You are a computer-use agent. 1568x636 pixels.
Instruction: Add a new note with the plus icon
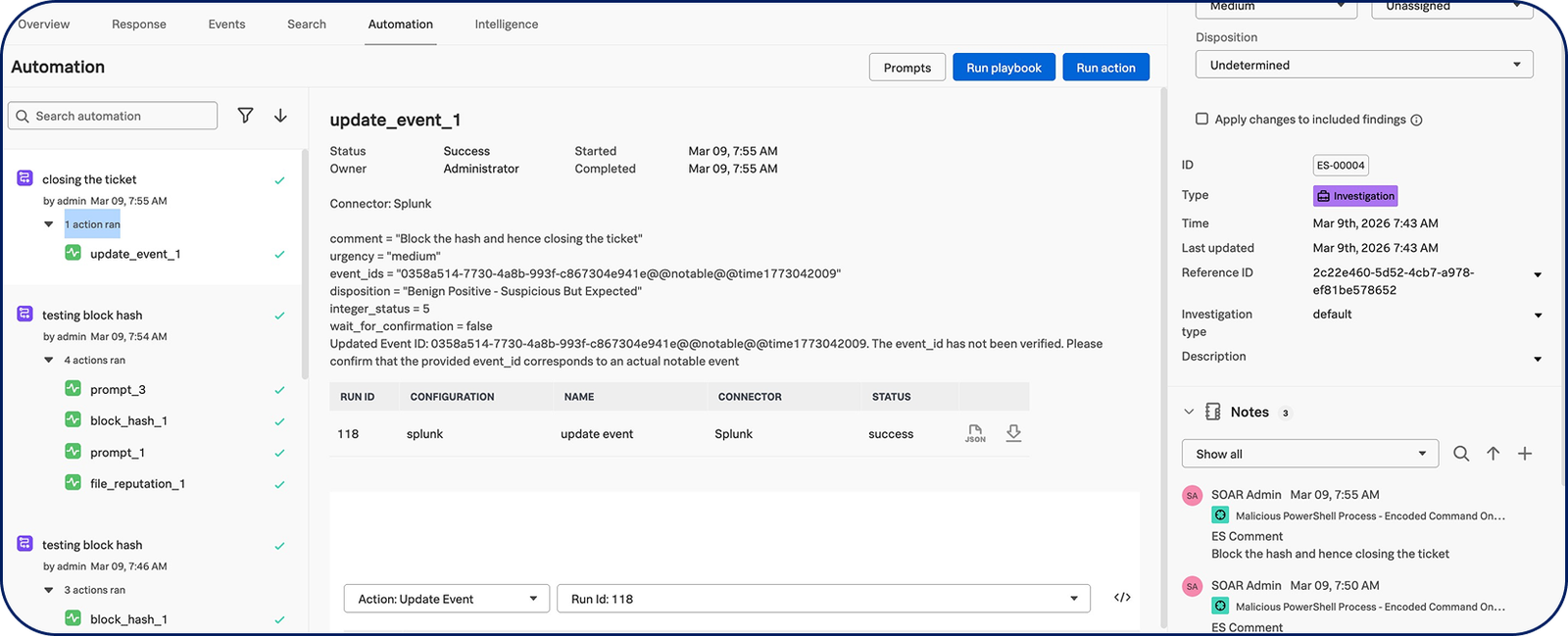click(x=1525, y=454)
